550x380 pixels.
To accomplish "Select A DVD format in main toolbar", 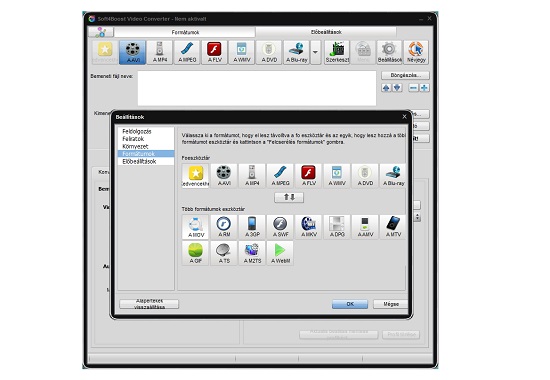I will 269,52.
